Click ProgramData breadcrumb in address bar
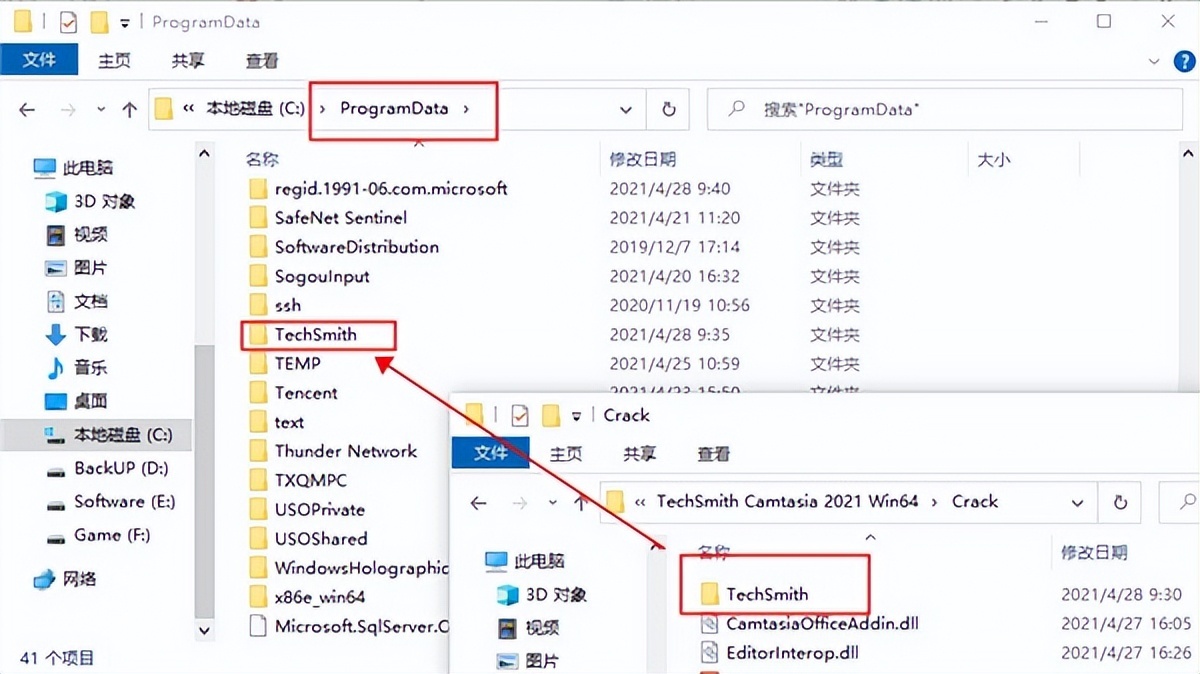 click(x=394, y=108)
